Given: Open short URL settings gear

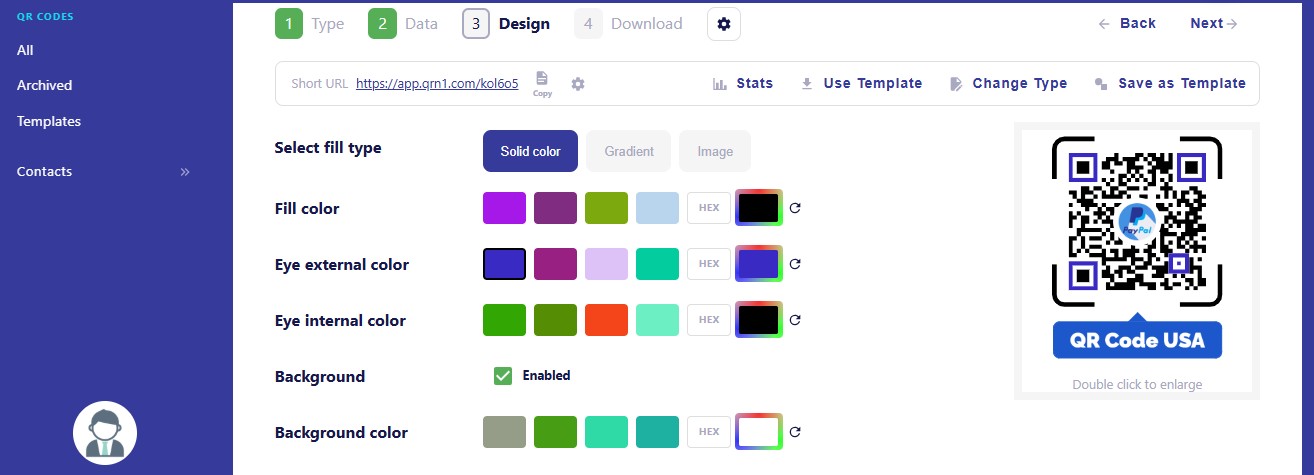Looking at the screenshot, I should 578,84.
